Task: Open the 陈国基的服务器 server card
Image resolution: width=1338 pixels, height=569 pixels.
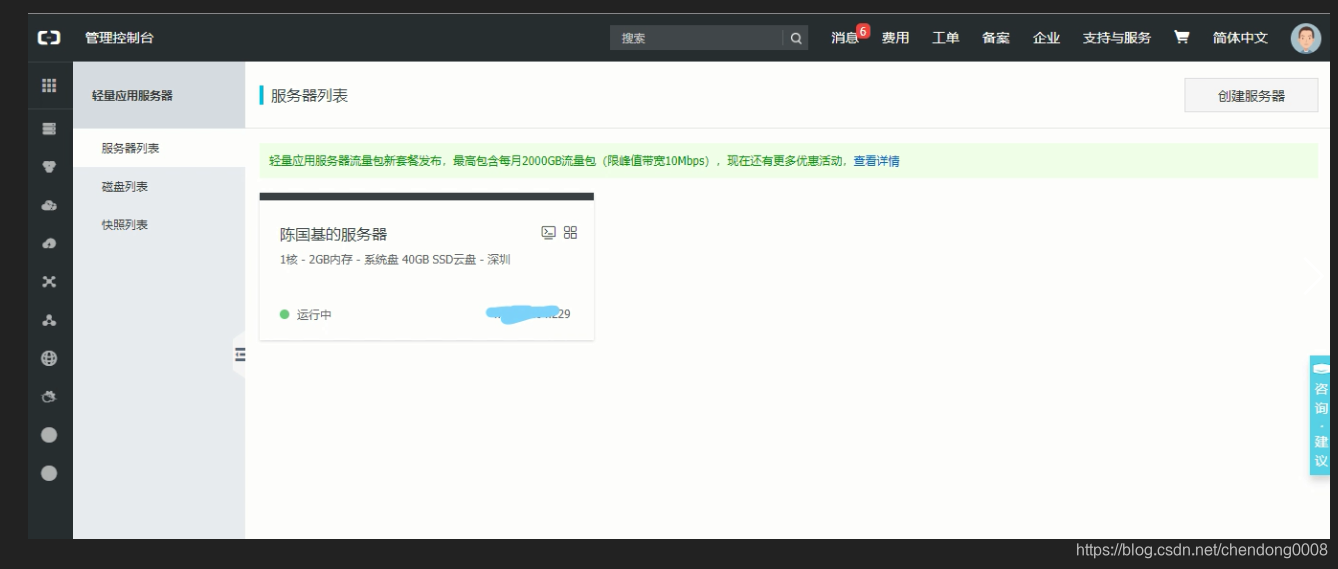Action: tap(426, 267)
